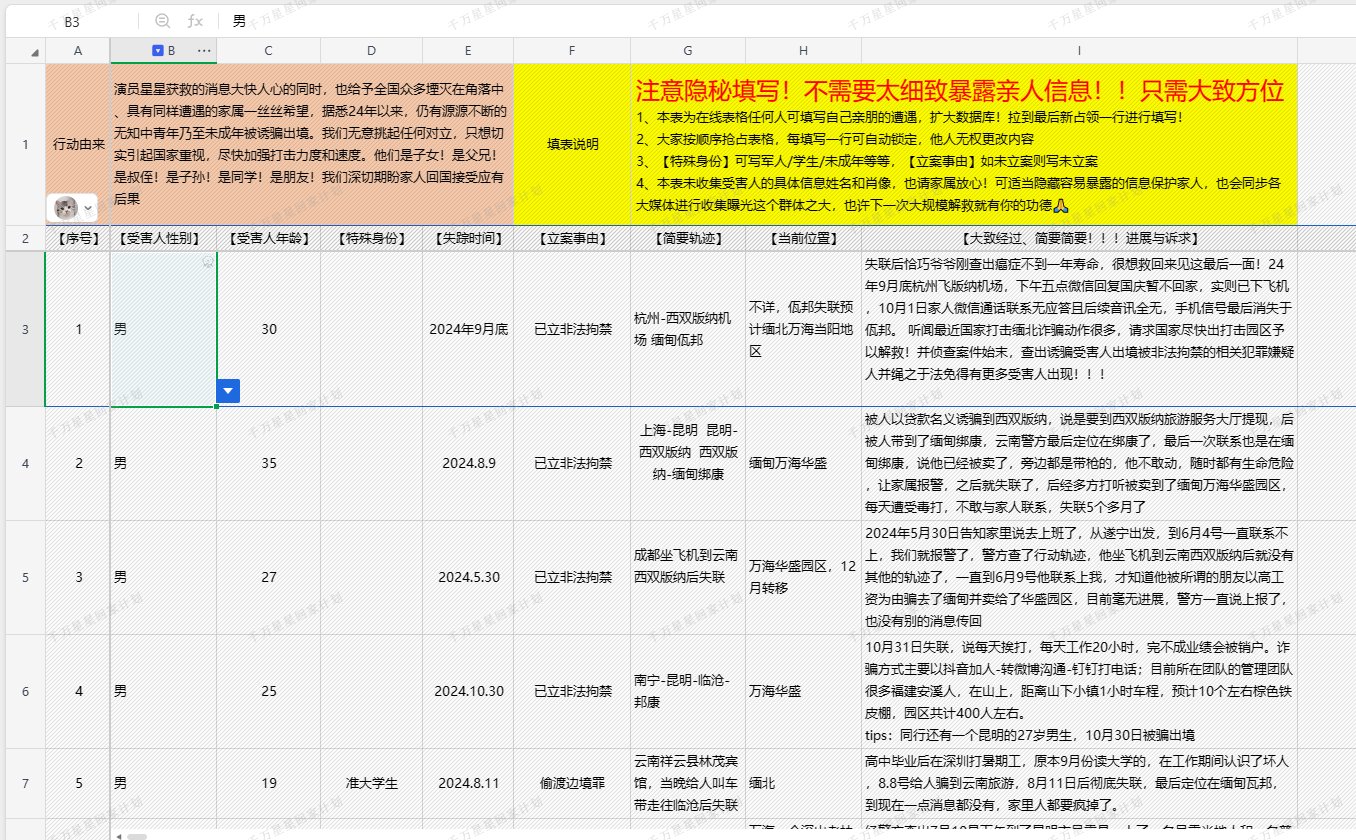The image size is (1356, 840).
Task: Open the three-dot menu on column B
Action: tap(204, 50)
